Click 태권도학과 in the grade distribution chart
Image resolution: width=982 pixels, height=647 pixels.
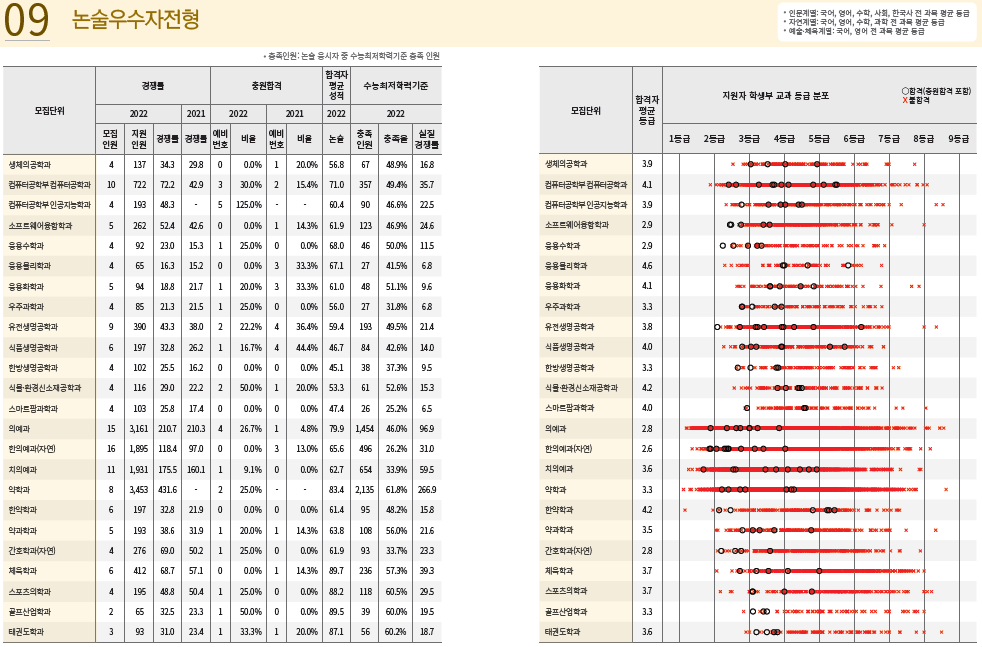pos(562,631)
